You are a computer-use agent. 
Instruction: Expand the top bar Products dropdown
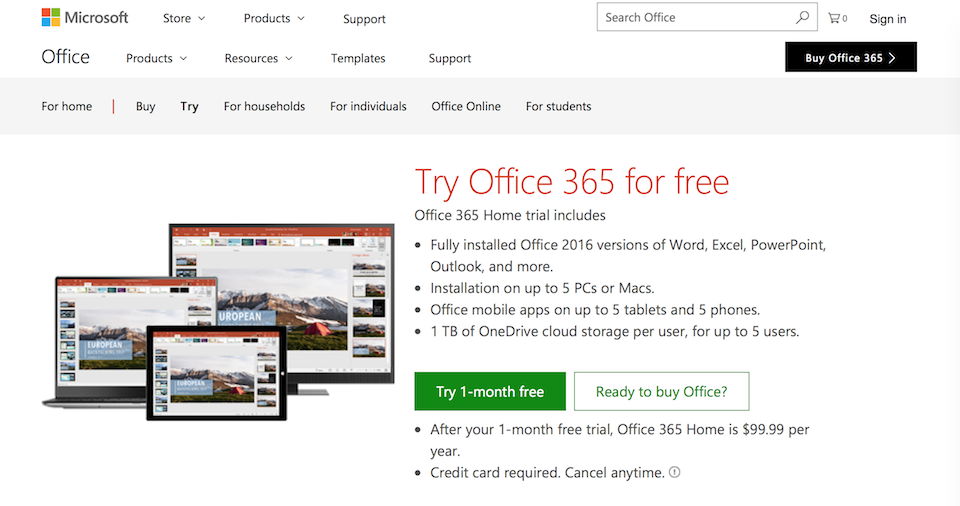point(274,18)
